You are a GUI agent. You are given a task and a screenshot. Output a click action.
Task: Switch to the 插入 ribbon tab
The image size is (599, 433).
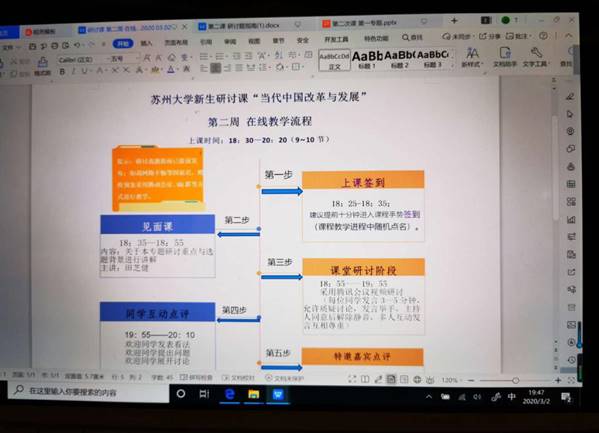point(146,43)
